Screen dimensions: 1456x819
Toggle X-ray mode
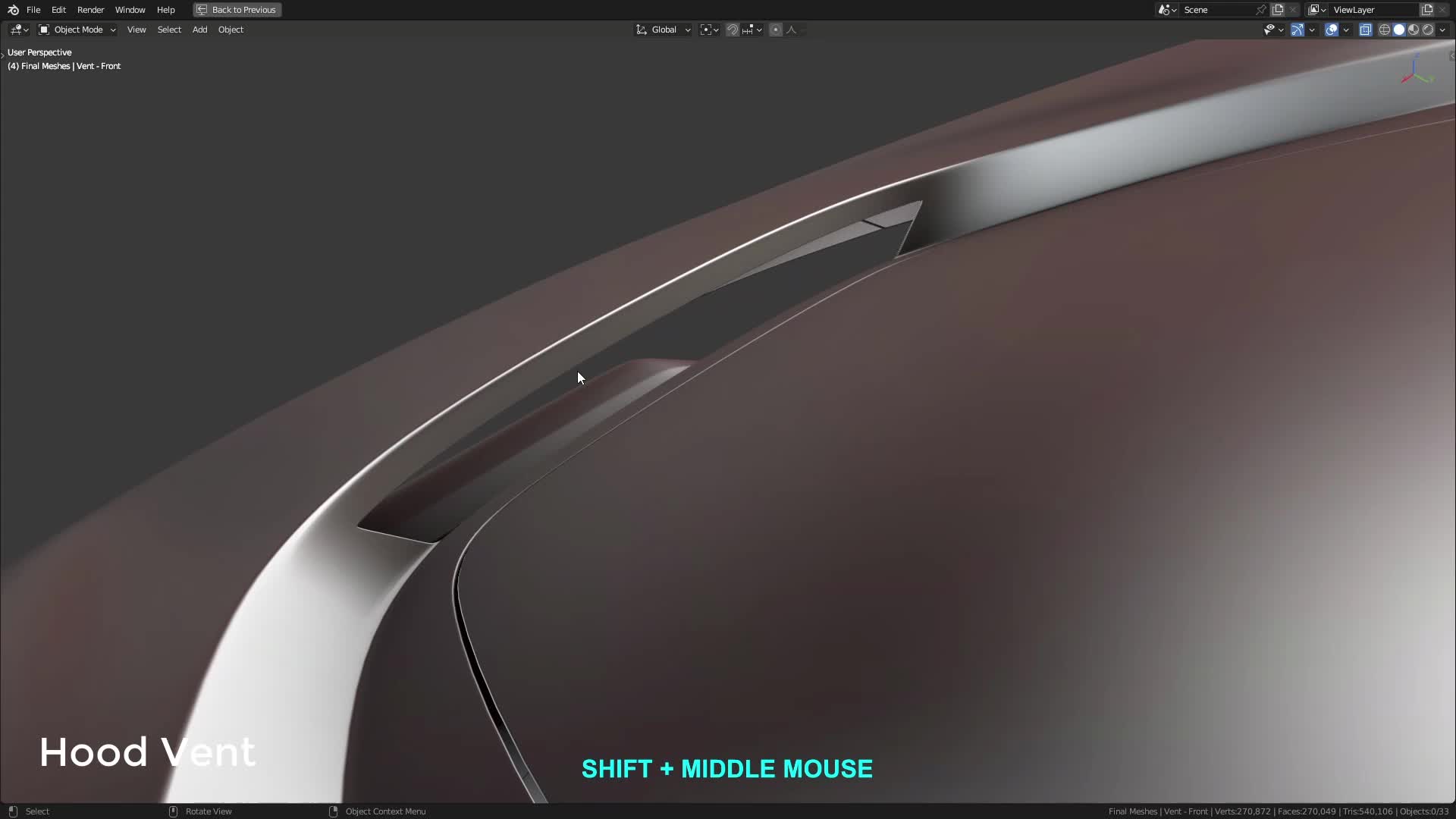tap(1366, 30)
